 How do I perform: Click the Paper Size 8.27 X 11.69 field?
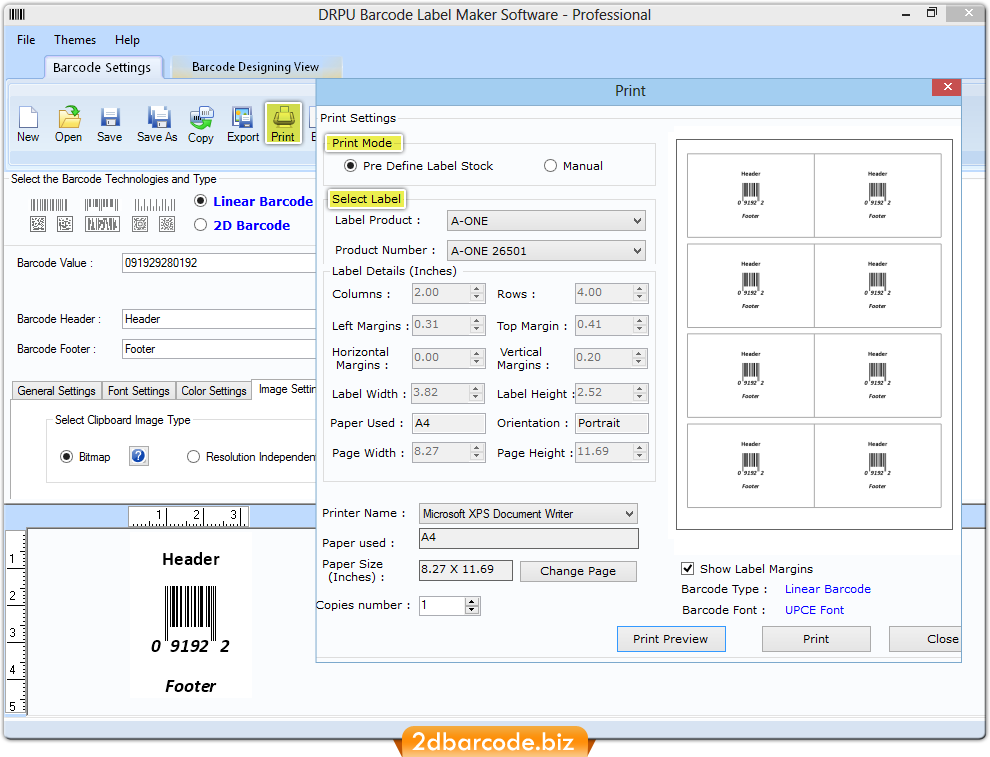466,569
